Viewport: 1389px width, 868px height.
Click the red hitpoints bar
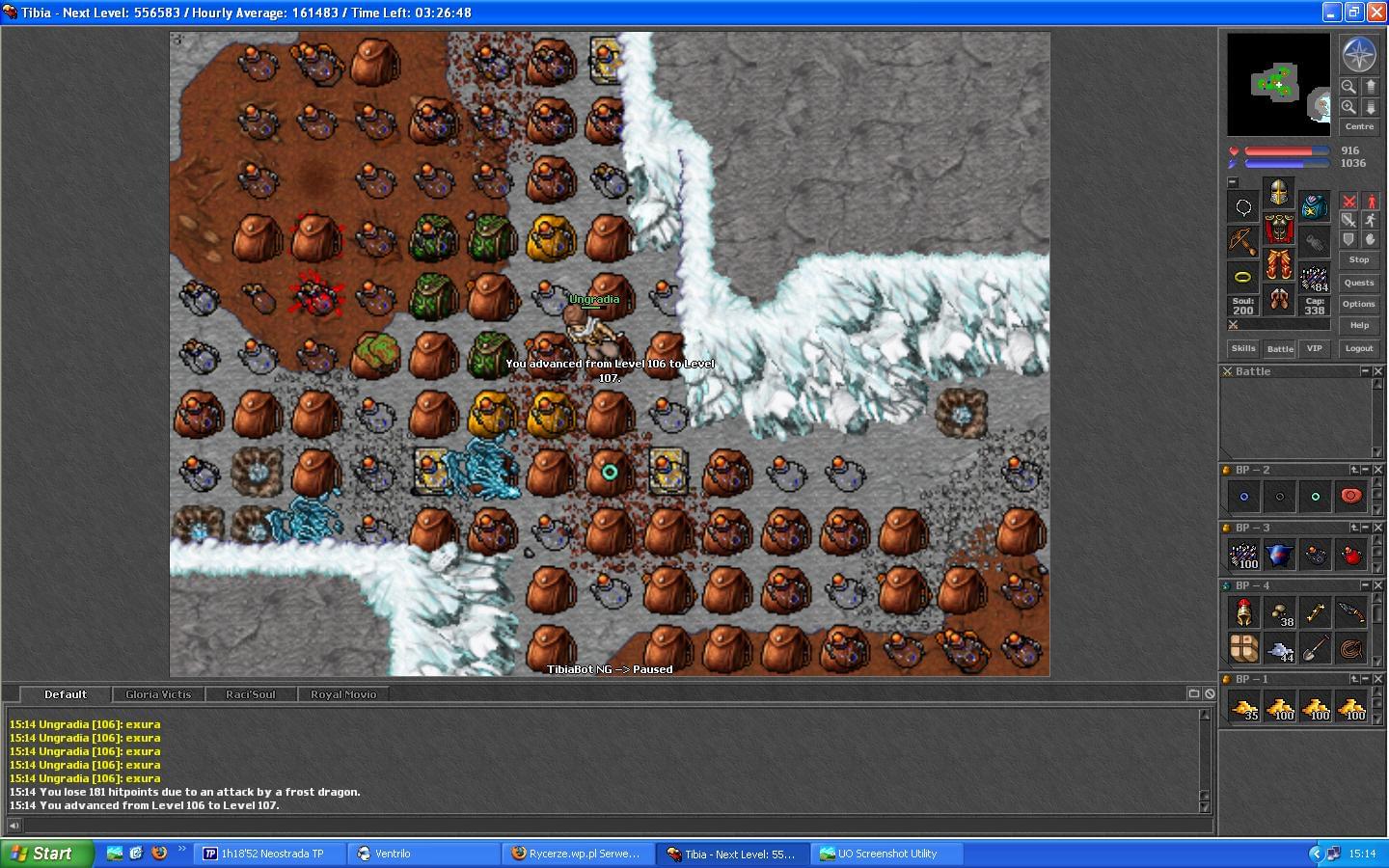[1287, 150]
